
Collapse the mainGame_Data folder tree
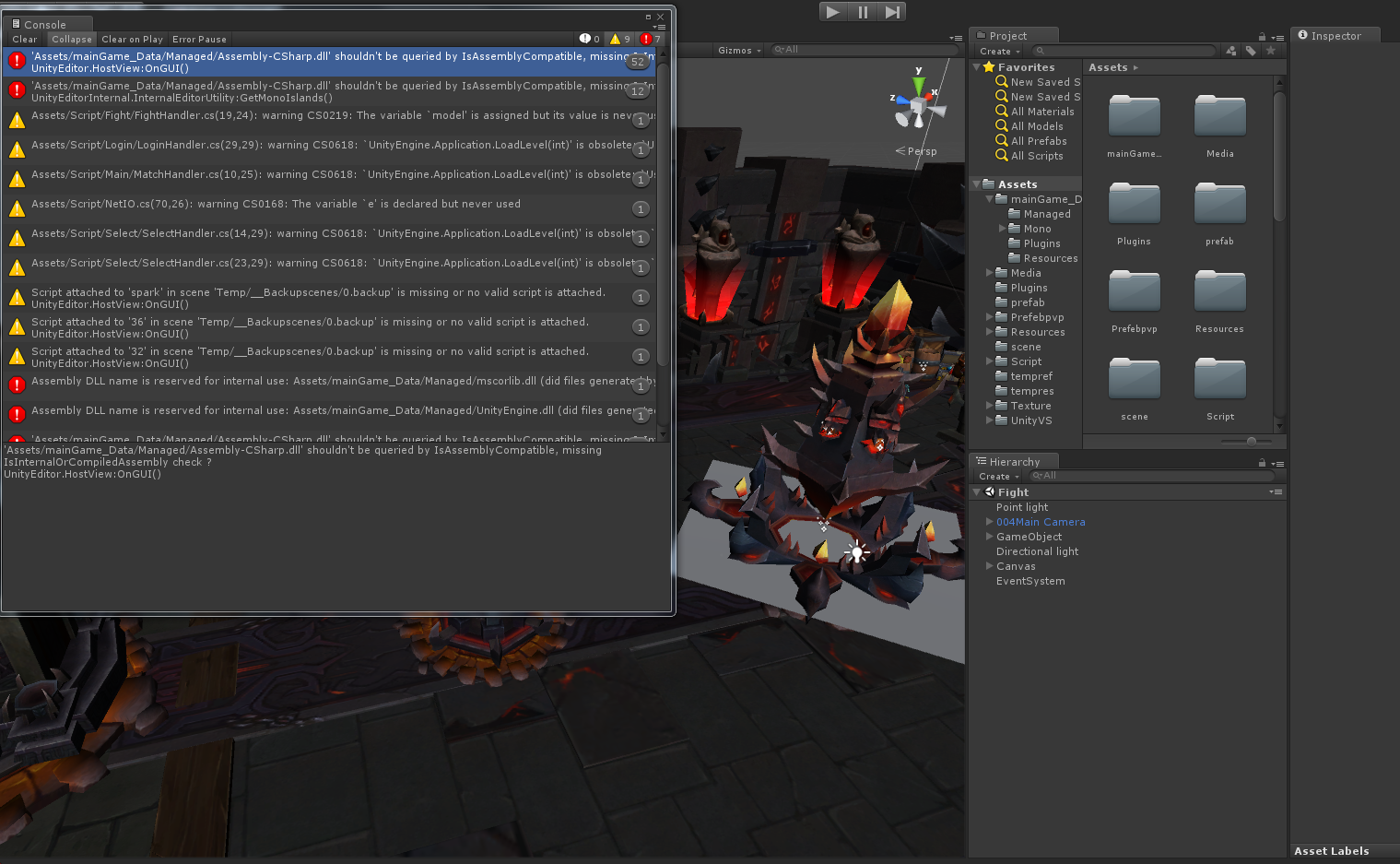tap(990, 199)
